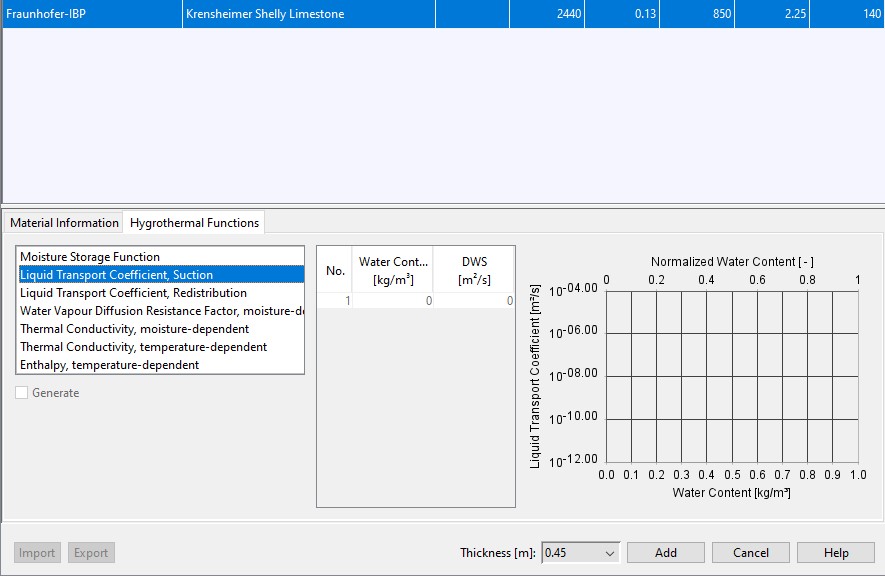
Task: Select Moisture Storage Function in list
Action: (x=161, y=257)
